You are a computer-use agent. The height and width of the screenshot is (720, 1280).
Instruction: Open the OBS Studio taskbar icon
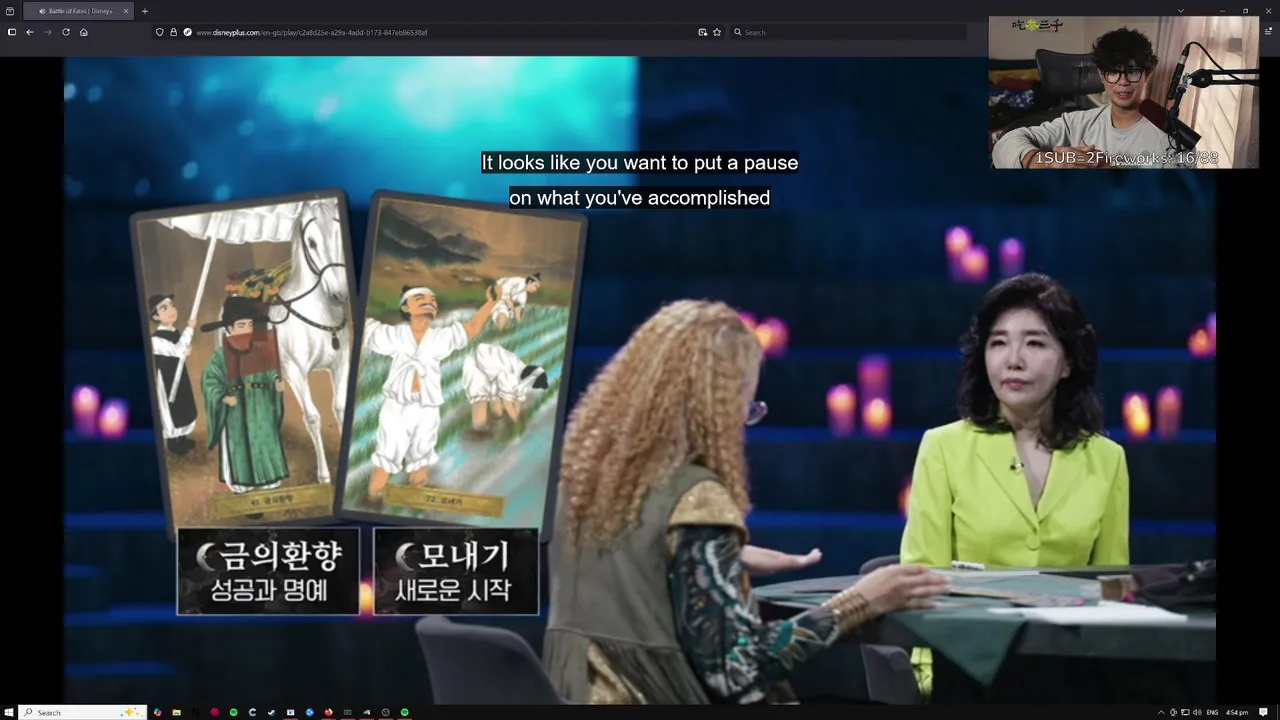pos(385,712)
